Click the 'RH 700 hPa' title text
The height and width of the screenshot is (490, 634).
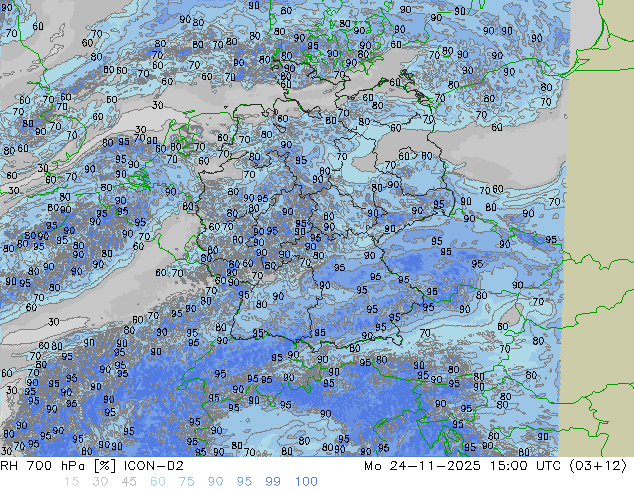(x=42, y=466)
